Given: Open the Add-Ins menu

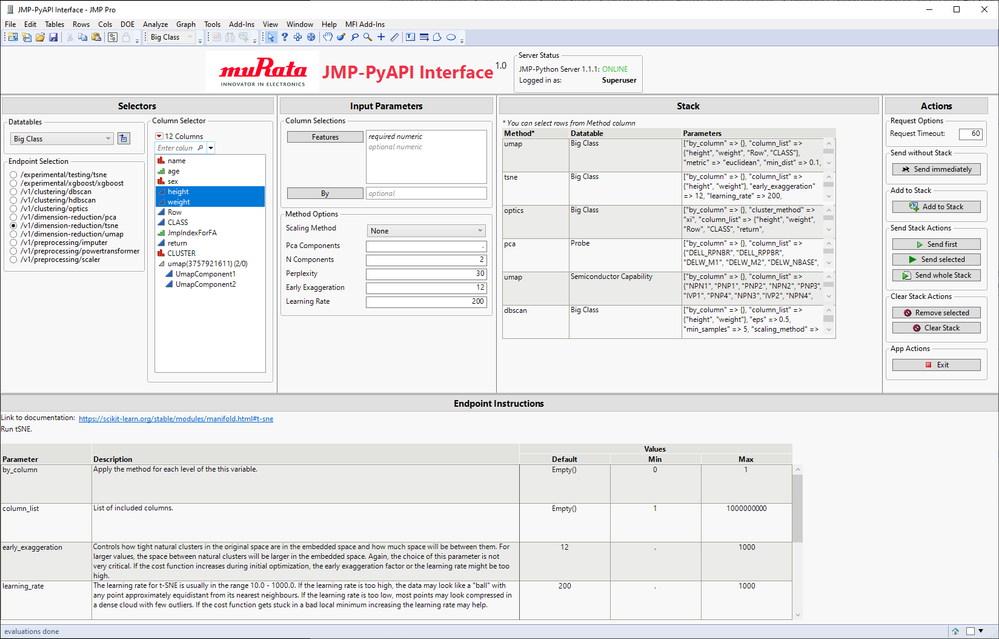Looking at the screenshot, I should point(241,24).
